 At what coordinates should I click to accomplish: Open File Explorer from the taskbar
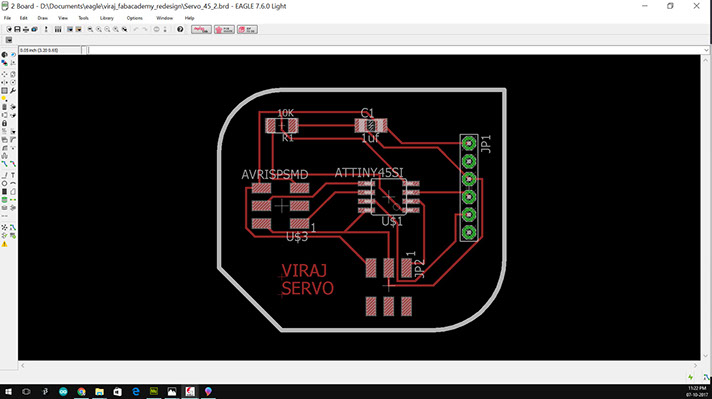[x=99, y=391]
